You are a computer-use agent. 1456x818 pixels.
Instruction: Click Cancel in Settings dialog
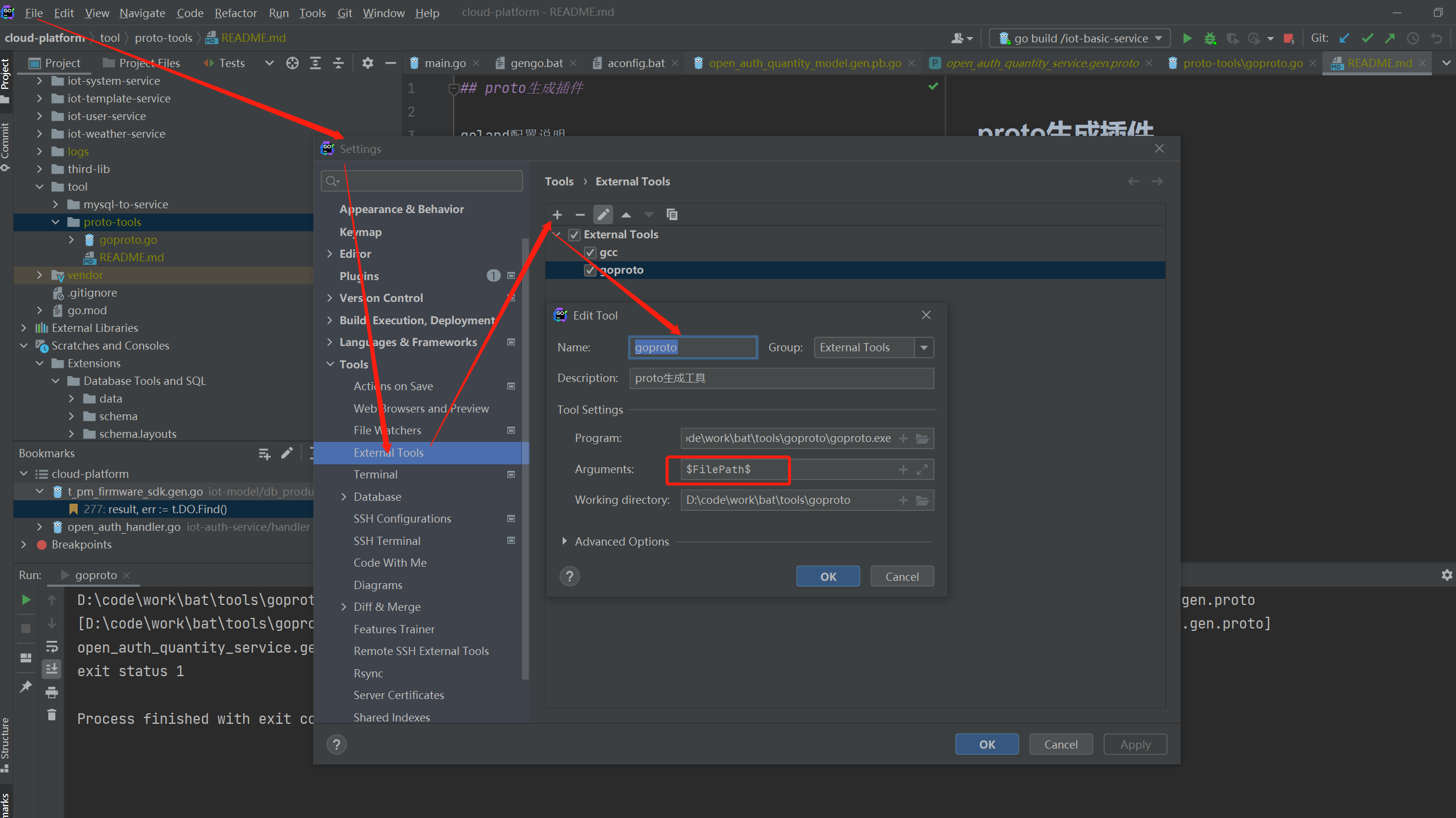(x=1061, y=744)
